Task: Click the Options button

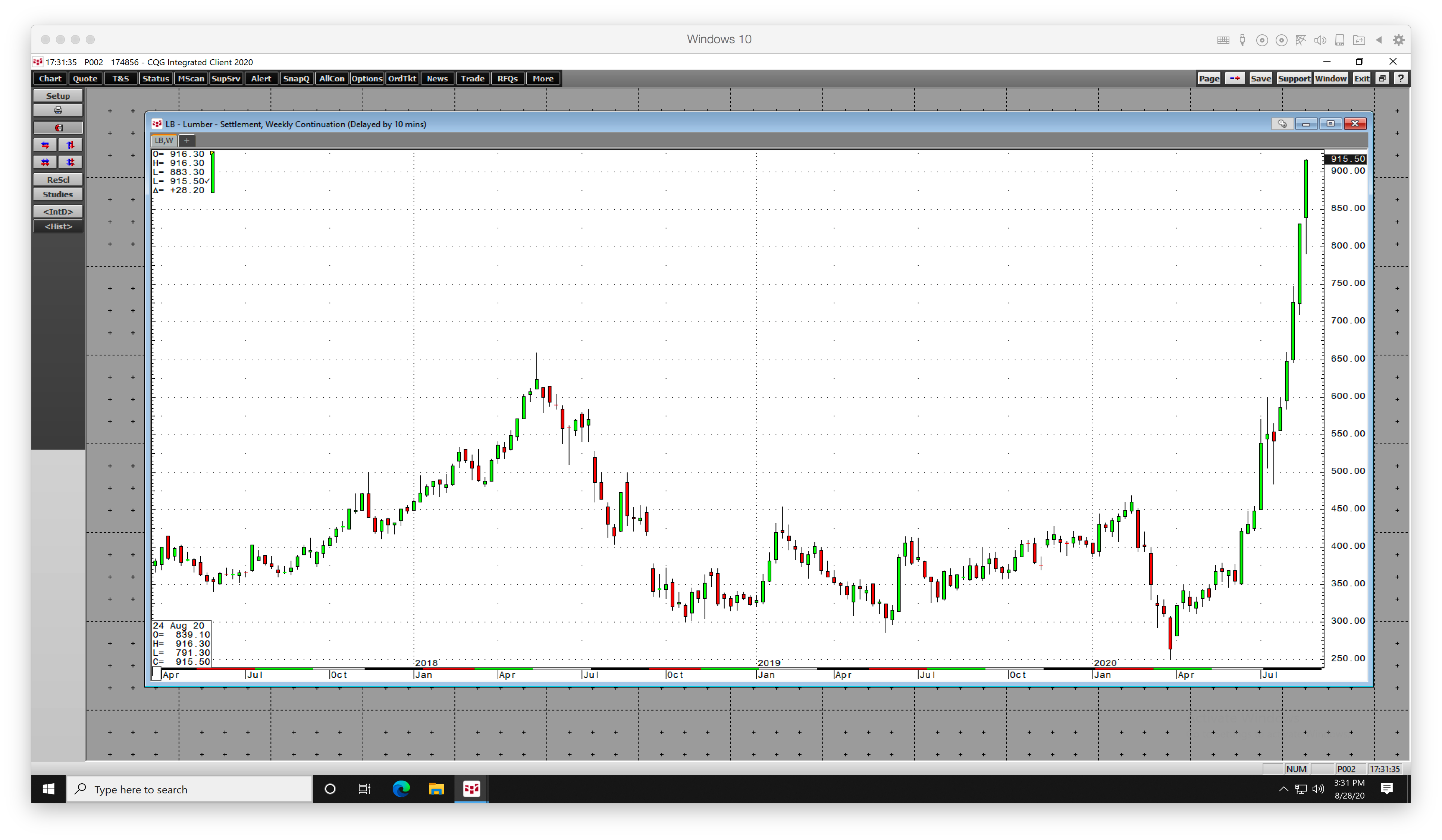Action: pos(367,78)
